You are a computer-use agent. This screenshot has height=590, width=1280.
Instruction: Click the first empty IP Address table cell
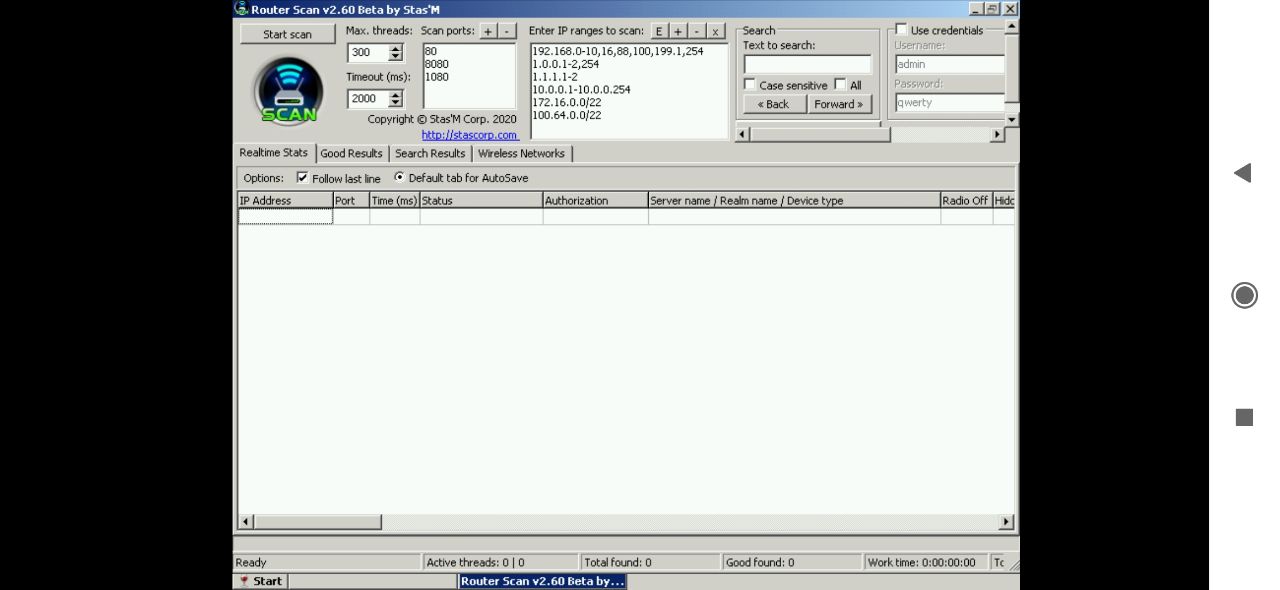pyautogui.click(x=285, y=216)
